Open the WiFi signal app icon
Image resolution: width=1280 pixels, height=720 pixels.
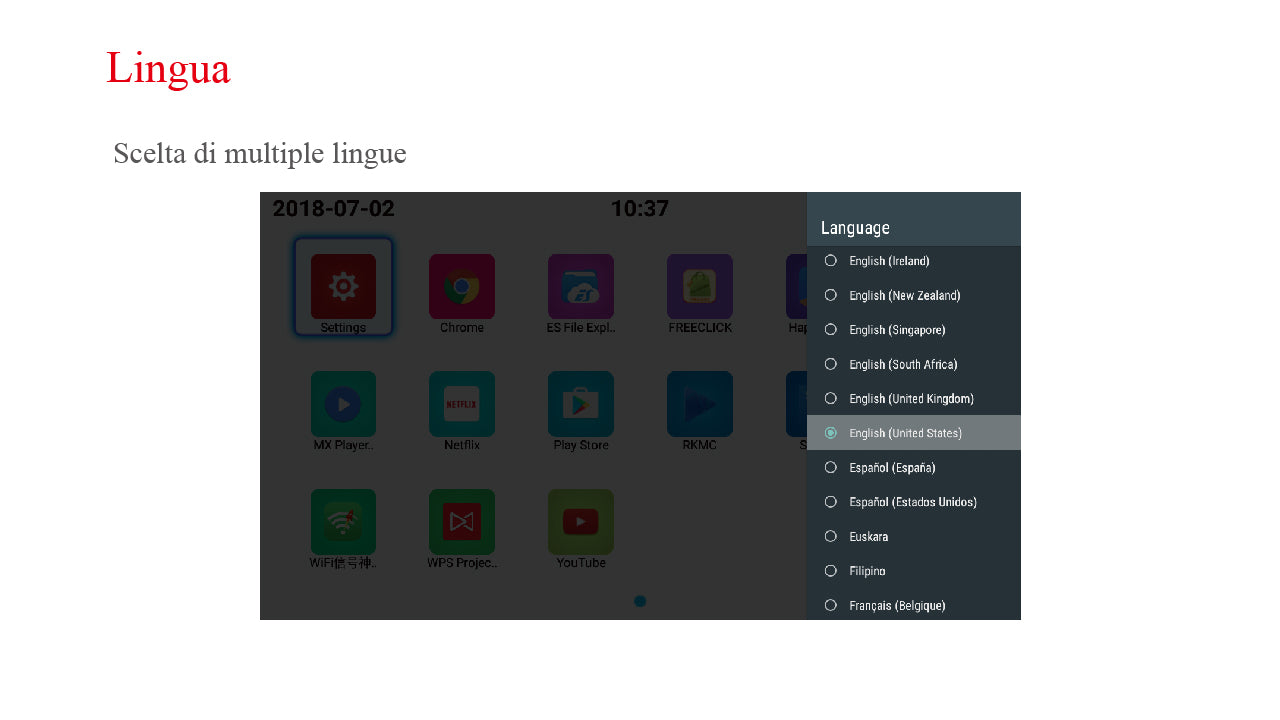point(343,522)
